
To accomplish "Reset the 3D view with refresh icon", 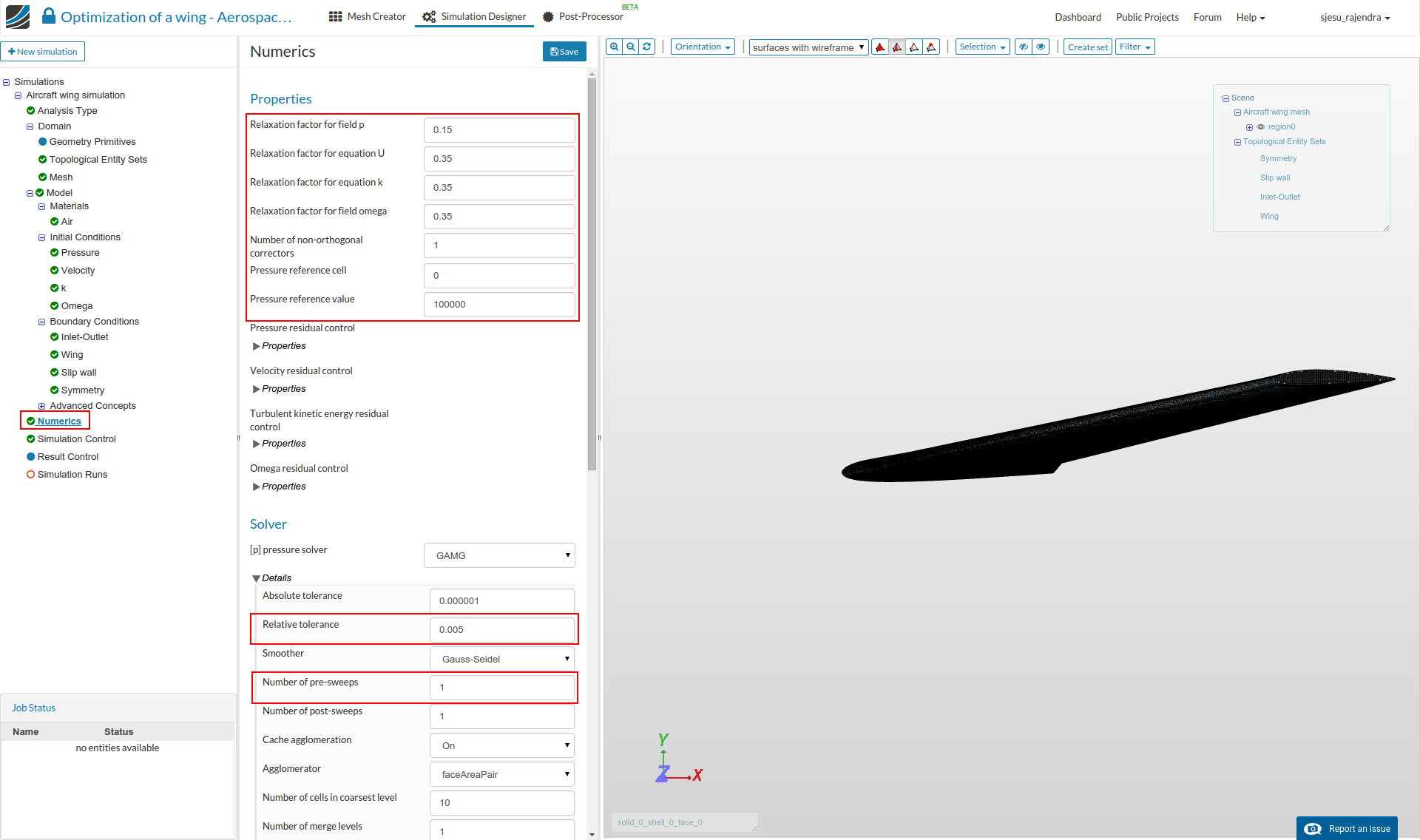I will 647,47.
